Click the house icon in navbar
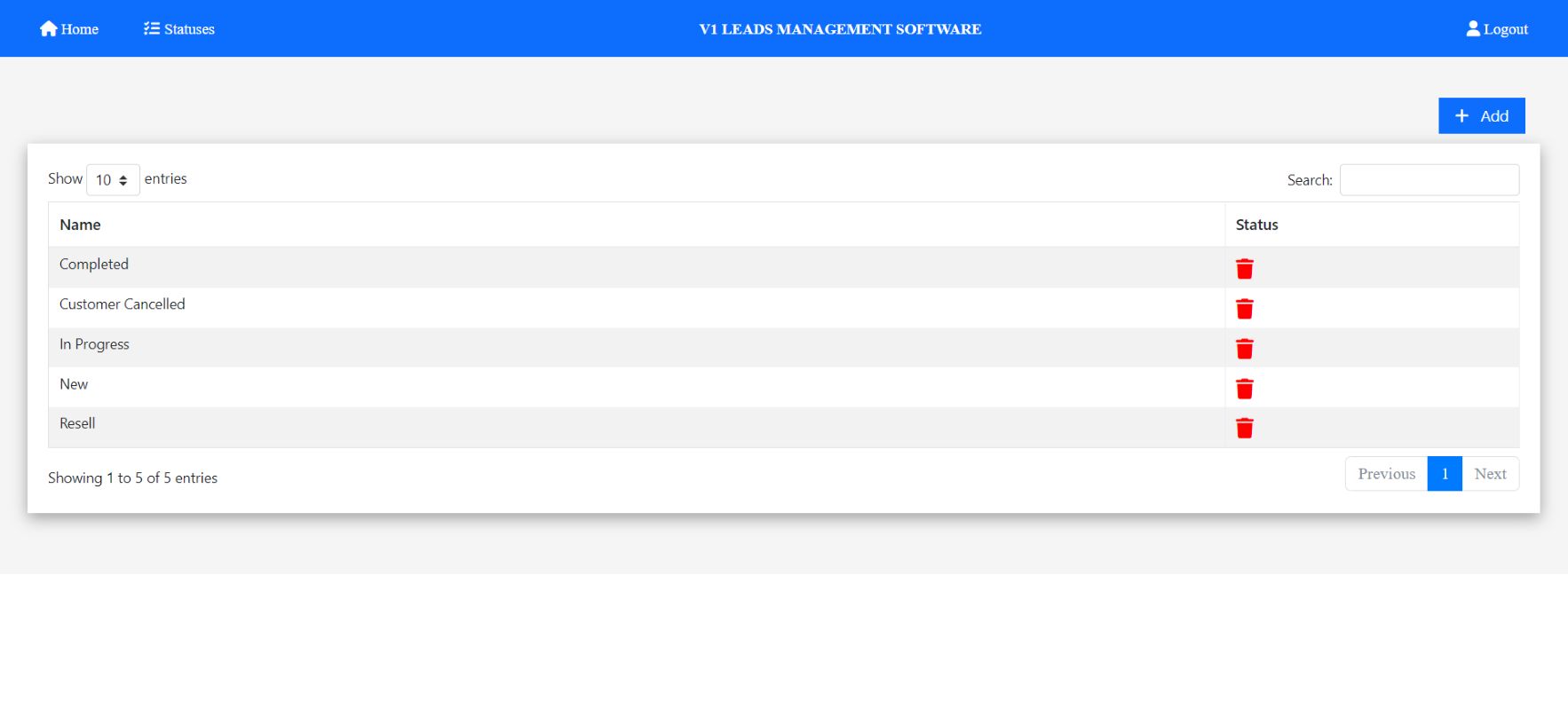 point(48,29)
